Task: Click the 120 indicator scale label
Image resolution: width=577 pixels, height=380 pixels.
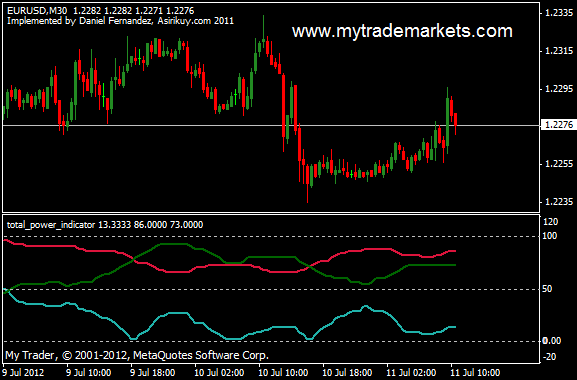Action: click(x=551, y=222)
